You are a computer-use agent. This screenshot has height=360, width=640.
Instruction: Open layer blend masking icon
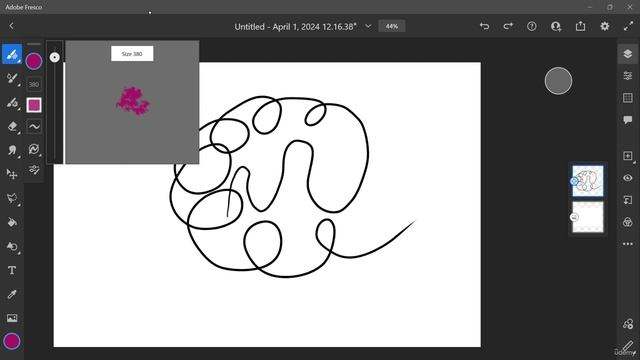628,222
